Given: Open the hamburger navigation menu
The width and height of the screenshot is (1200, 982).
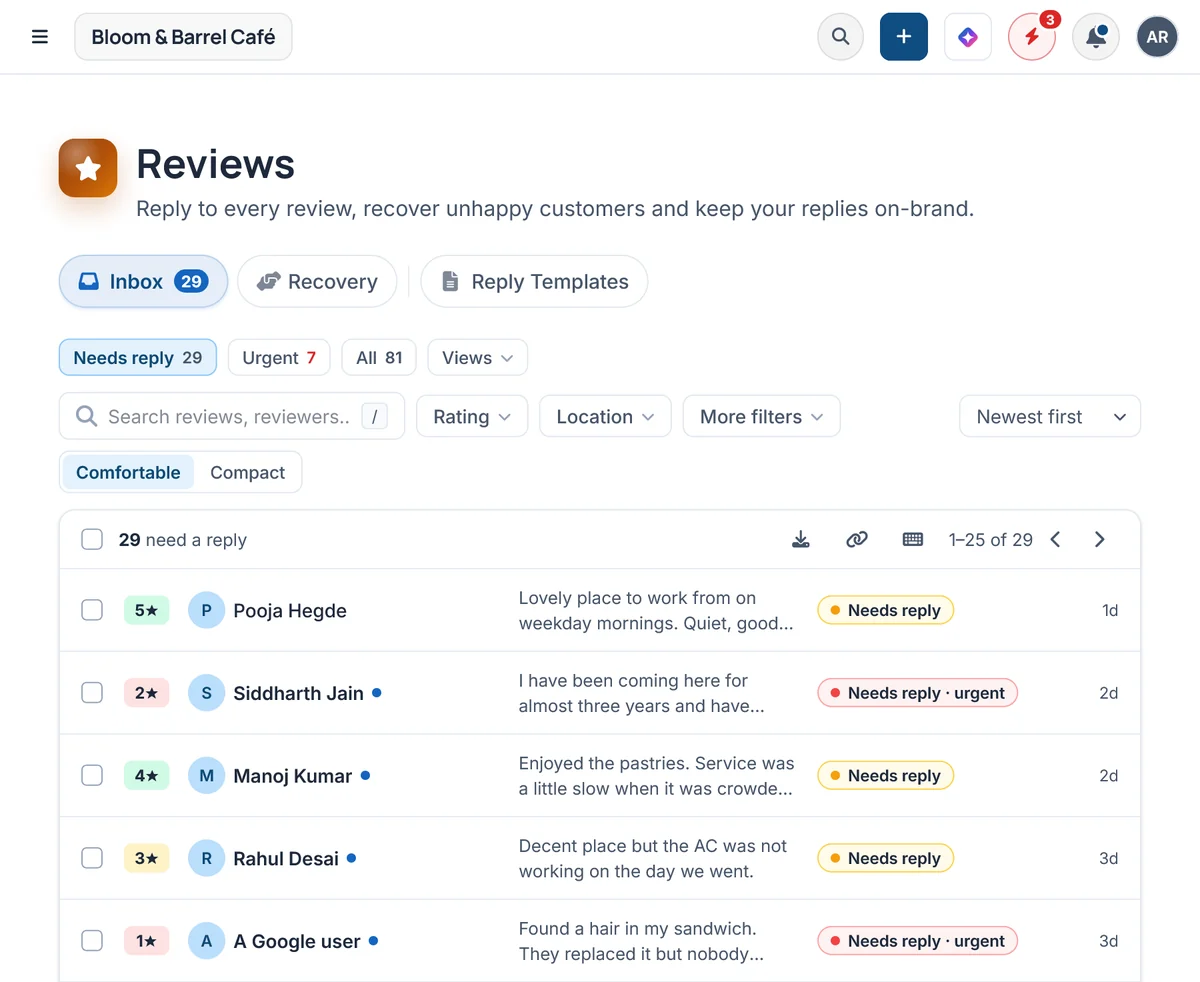Looking at the screenshot, I should pos(40,37).
